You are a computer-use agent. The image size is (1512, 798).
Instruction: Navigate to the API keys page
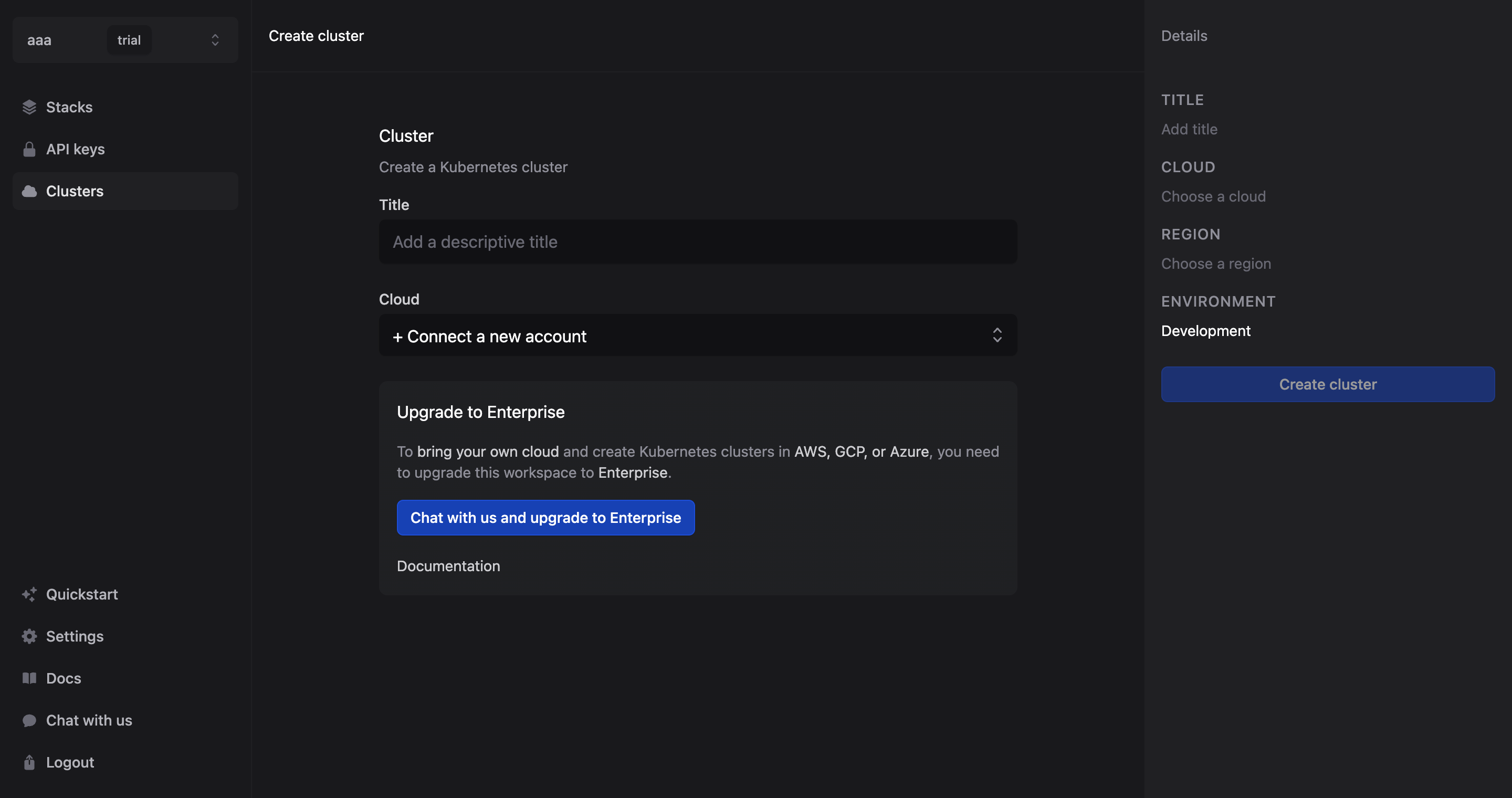click(75, 149)
